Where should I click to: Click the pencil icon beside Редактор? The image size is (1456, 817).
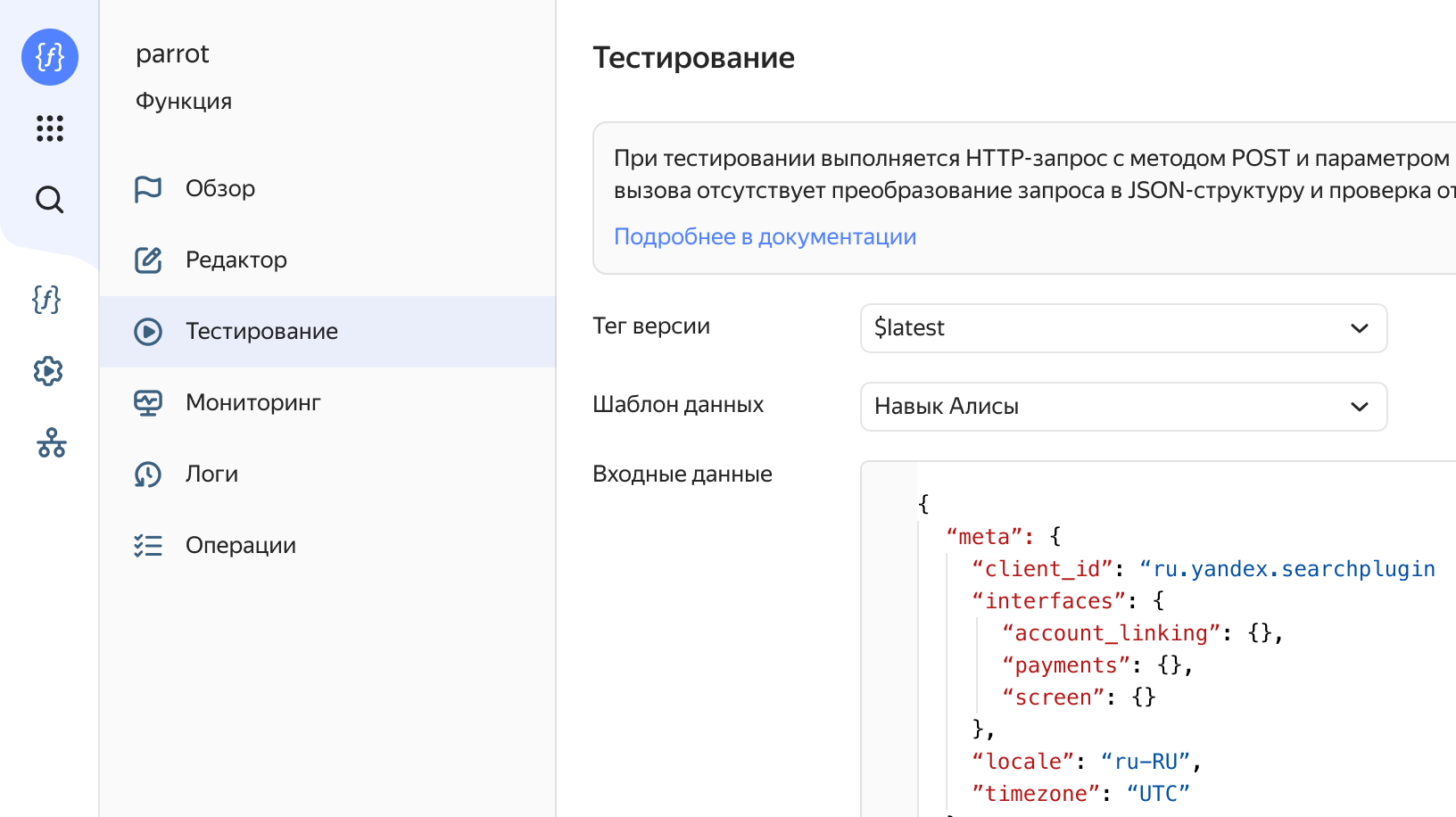(148, 260)
